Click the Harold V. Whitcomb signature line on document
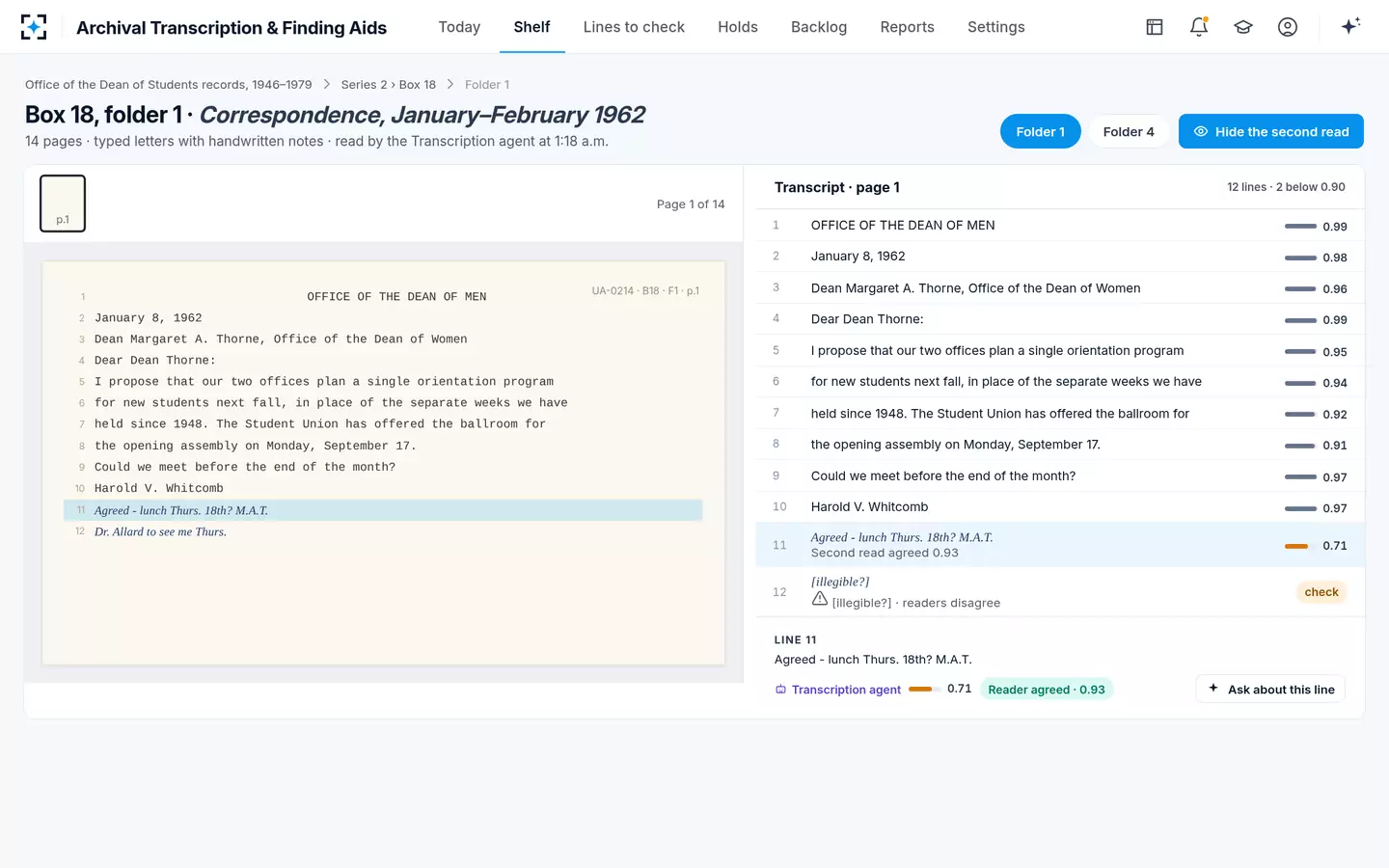The height and width of the screenshot is (868, 1389). point(383,488)
